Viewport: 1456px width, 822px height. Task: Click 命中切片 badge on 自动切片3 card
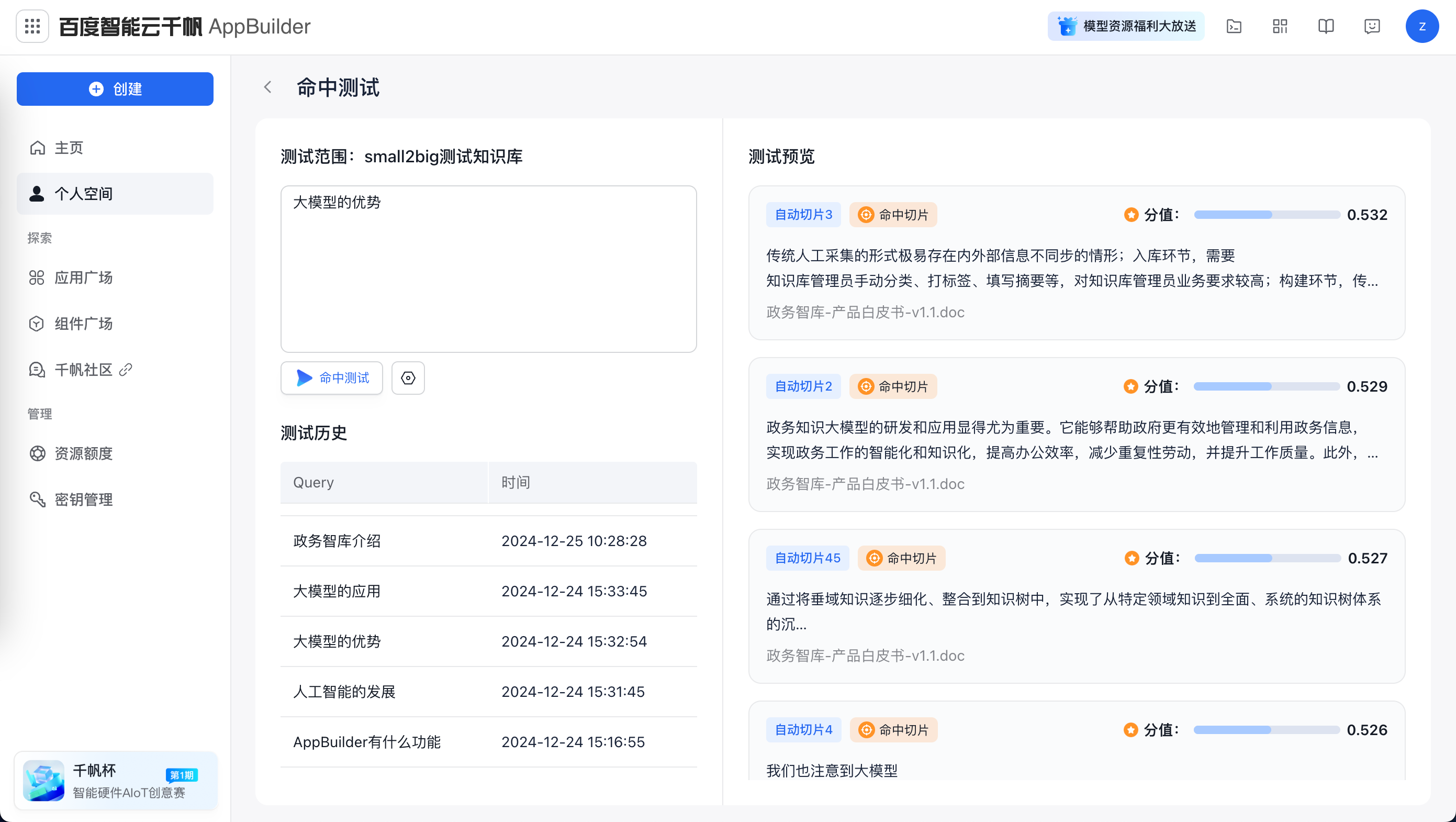tap(893, 215)
